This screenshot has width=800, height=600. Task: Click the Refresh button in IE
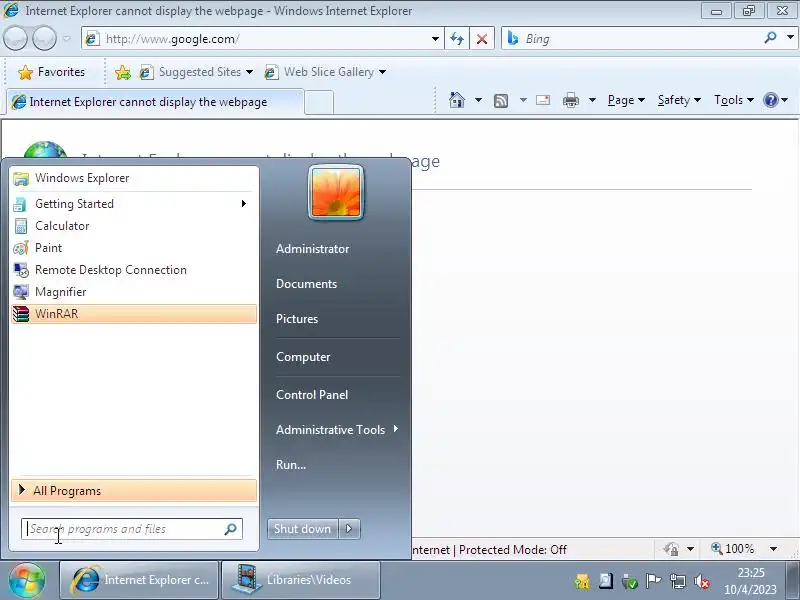tap(457, 39)
